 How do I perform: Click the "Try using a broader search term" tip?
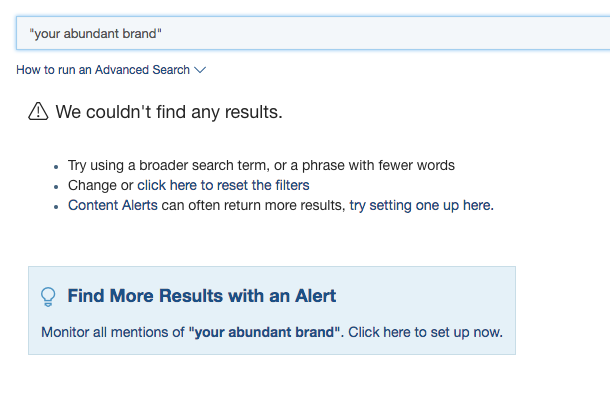(x=261, y=165)
